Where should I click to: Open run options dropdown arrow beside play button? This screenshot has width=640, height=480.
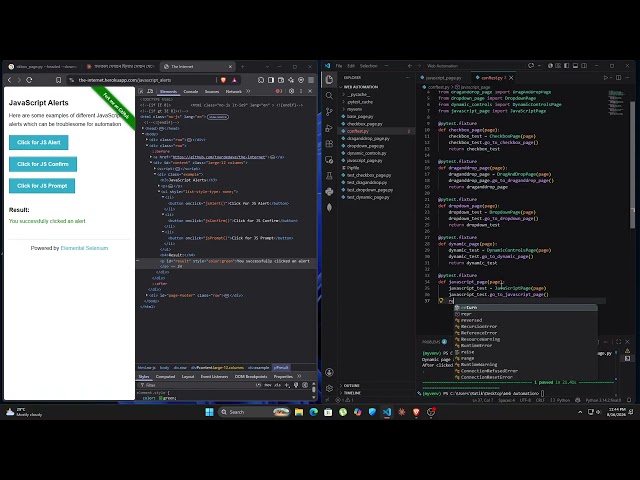tap(611, 78)
